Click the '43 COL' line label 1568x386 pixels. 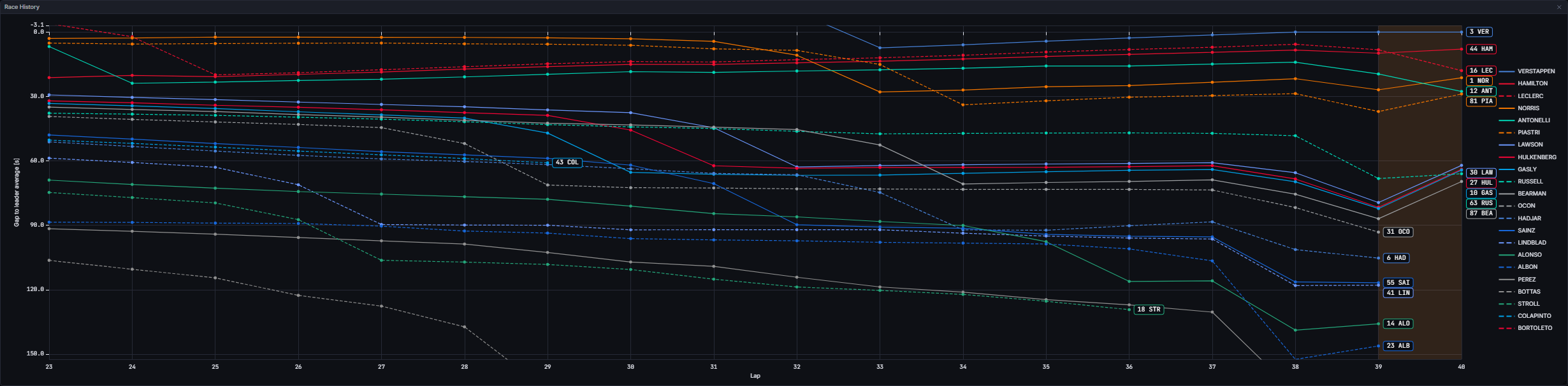pos(567,162)
